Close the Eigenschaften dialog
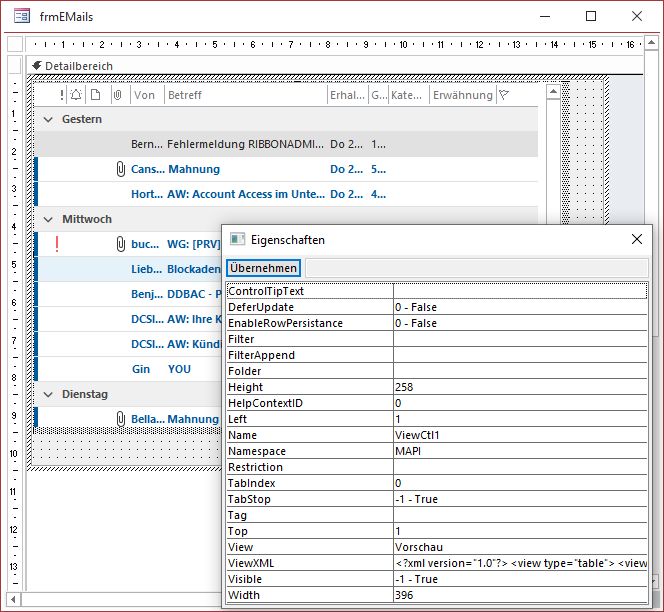Screen dimensions: 664x612 click(637, 240)
